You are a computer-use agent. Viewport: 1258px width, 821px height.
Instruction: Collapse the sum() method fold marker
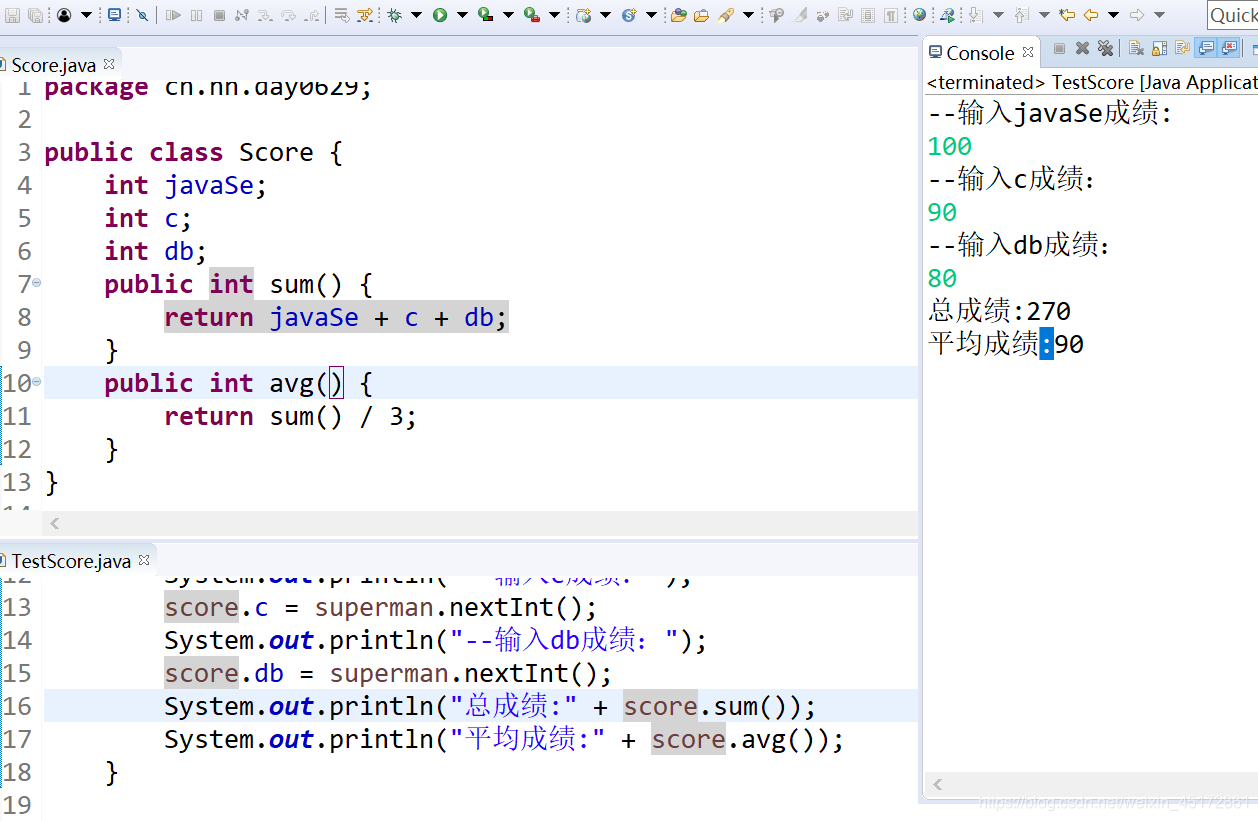tap(37, 283)
